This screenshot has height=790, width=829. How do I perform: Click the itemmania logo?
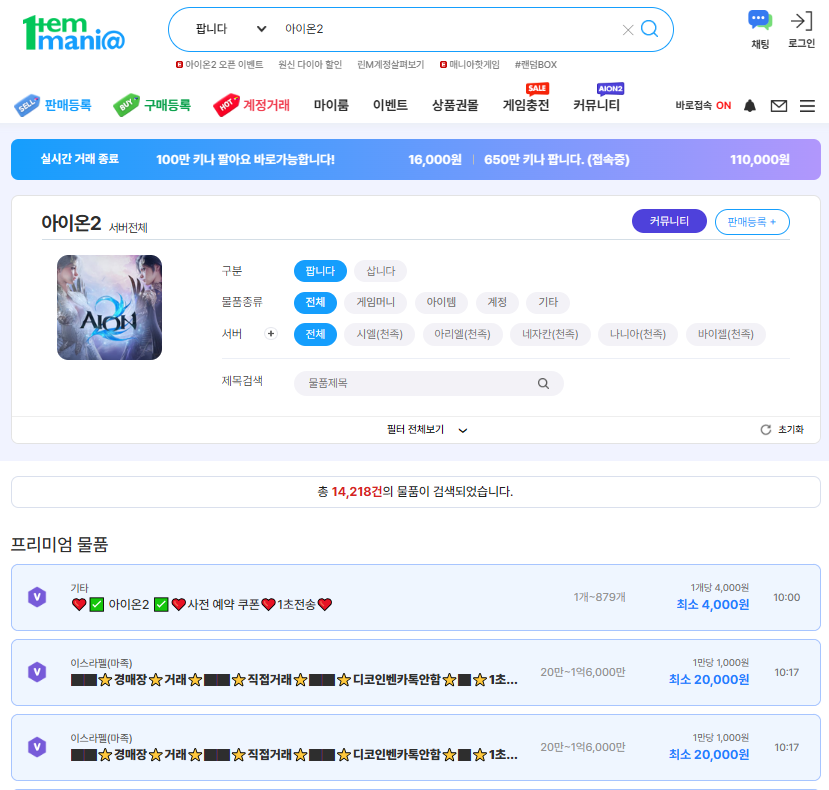pyautogui.click(x=73, y=33)
